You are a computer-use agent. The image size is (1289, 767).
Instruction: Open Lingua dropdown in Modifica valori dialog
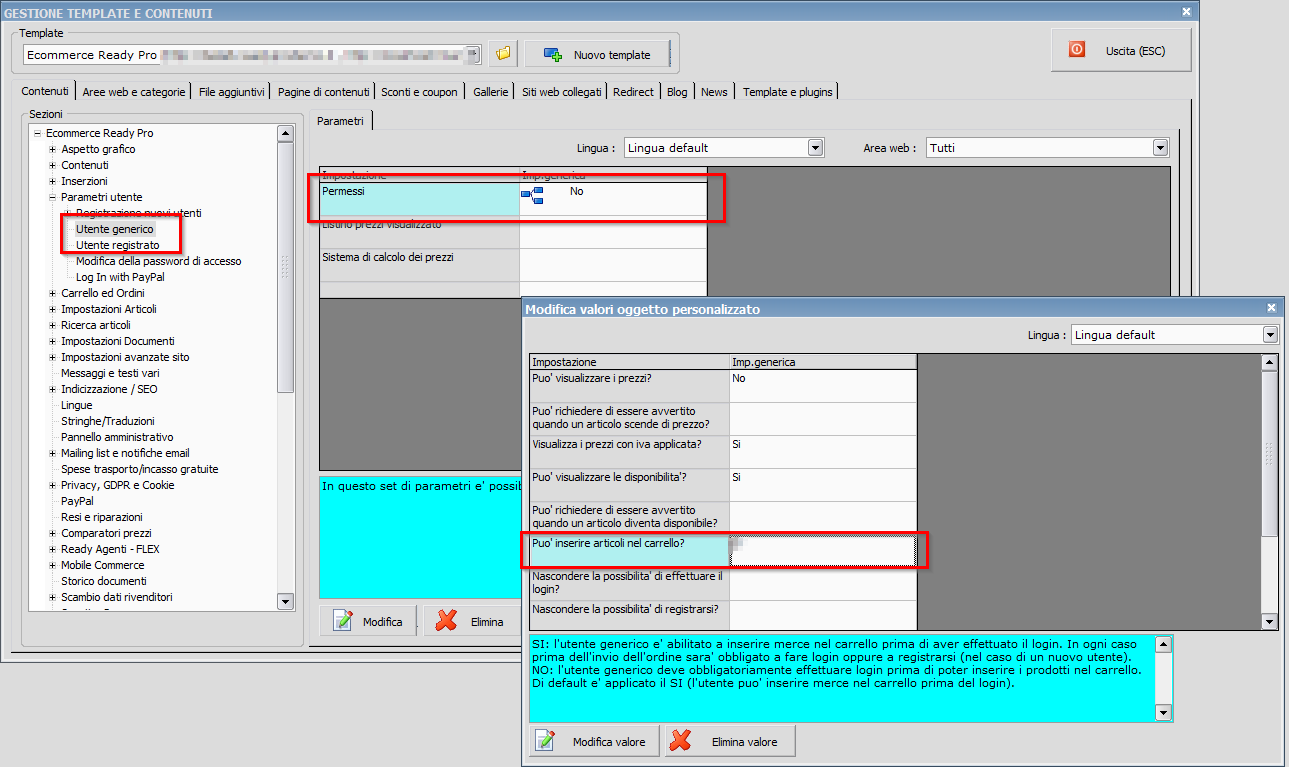coord(1270,335)
